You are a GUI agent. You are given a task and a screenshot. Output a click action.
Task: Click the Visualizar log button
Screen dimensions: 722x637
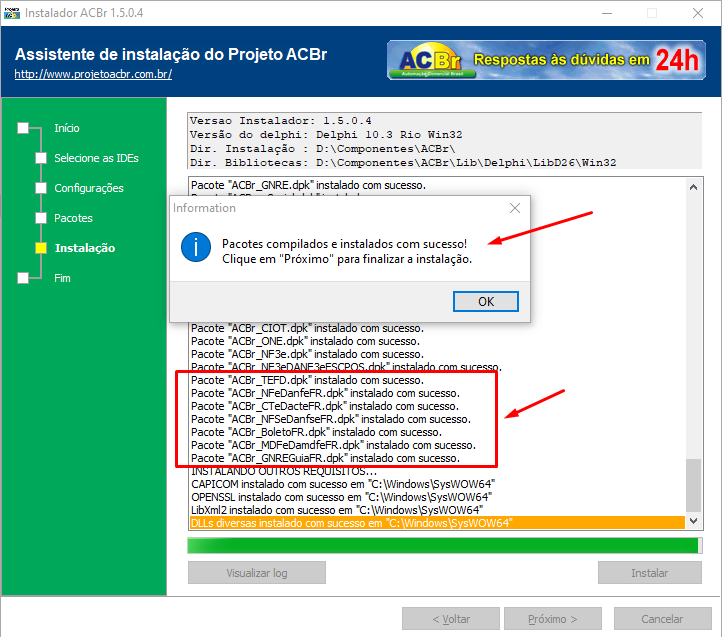[256, 573]
